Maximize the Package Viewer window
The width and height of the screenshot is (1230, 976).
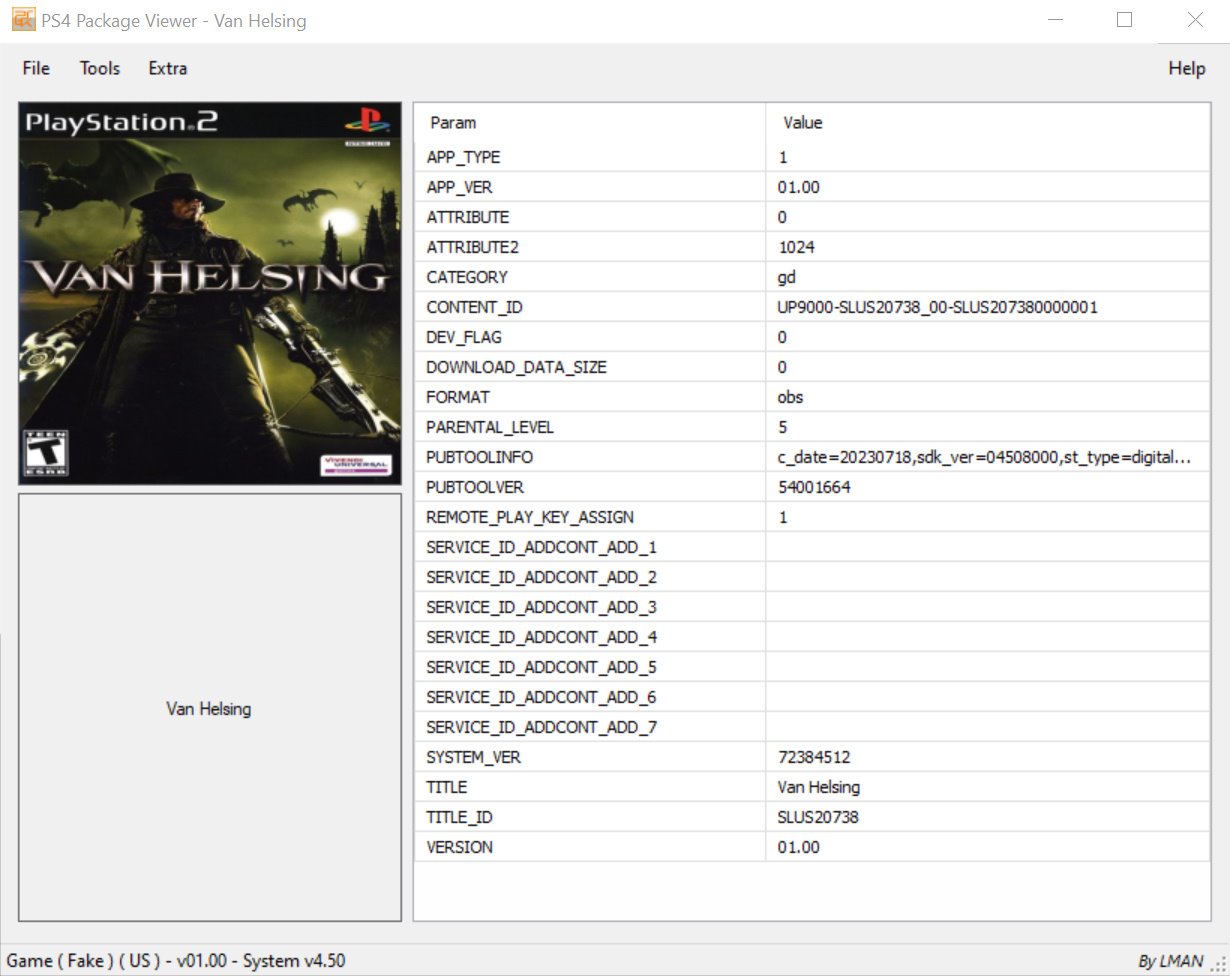[x=1125, y=20]
